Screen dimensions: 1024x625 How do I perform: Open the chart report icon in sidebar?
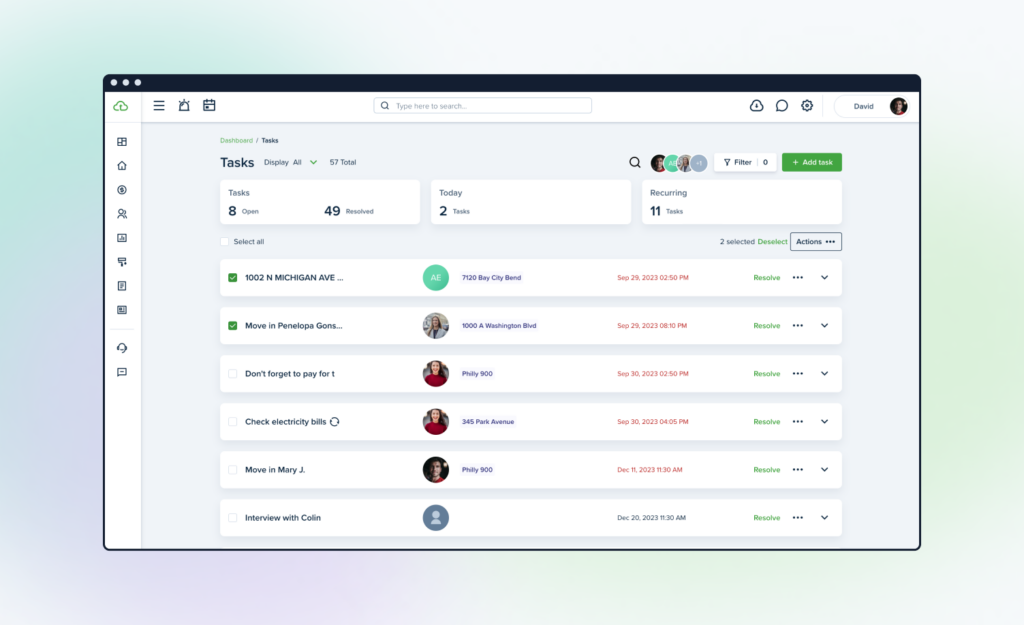pos(122,238)
